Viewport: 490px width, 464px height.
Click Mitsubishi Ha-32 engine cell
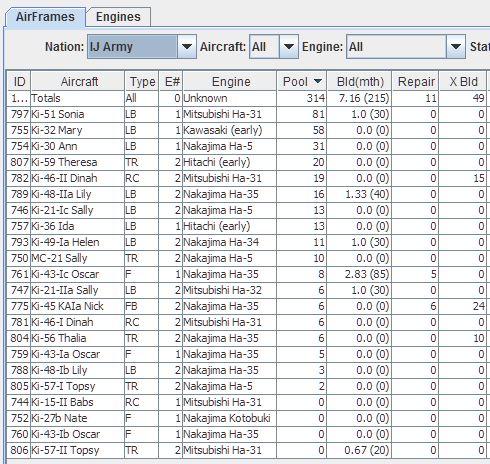[230, 290]
